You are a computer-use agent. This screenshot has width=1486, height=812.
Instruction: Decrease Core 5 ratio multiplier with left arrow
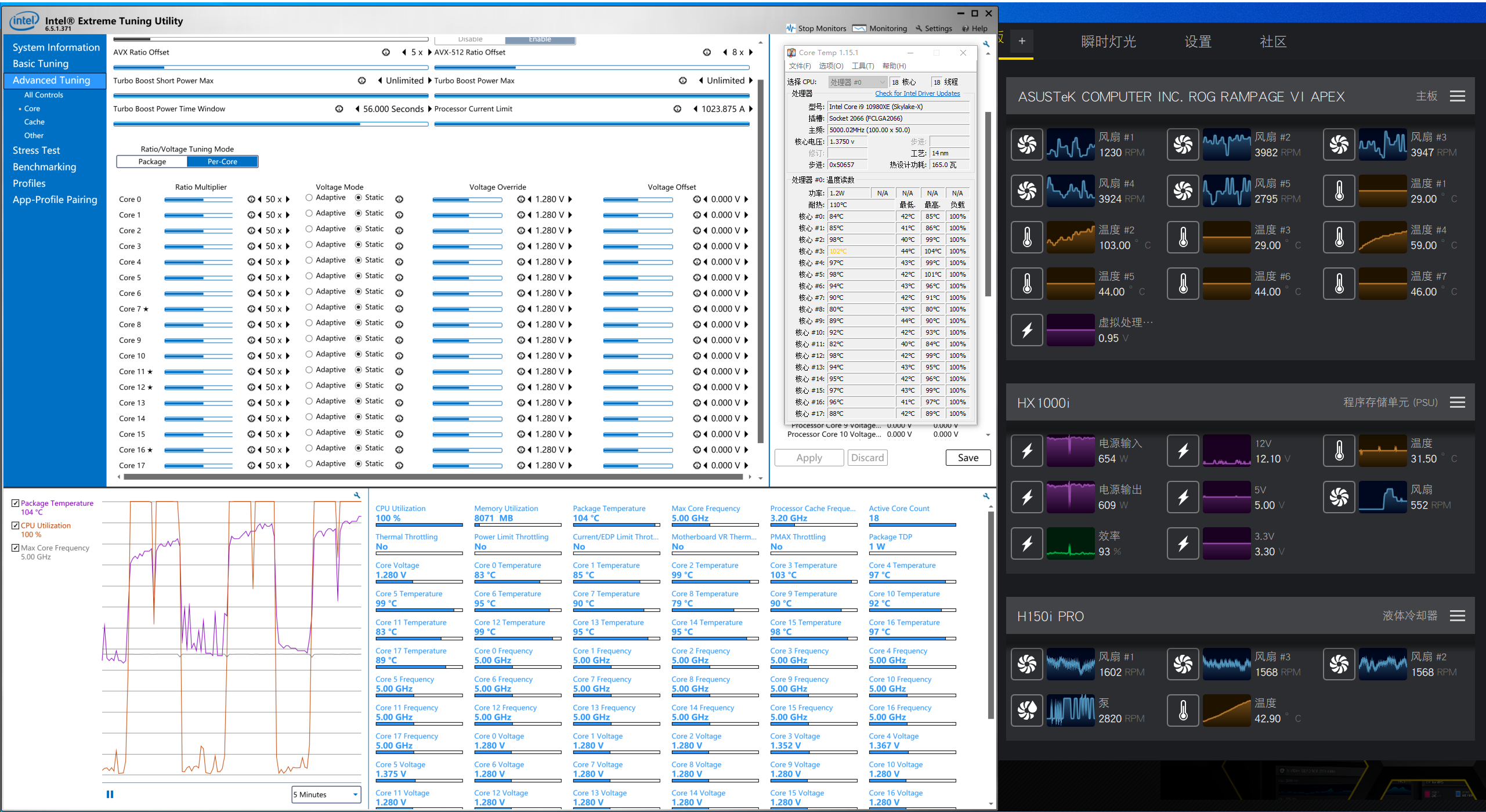tap(260, 278)
